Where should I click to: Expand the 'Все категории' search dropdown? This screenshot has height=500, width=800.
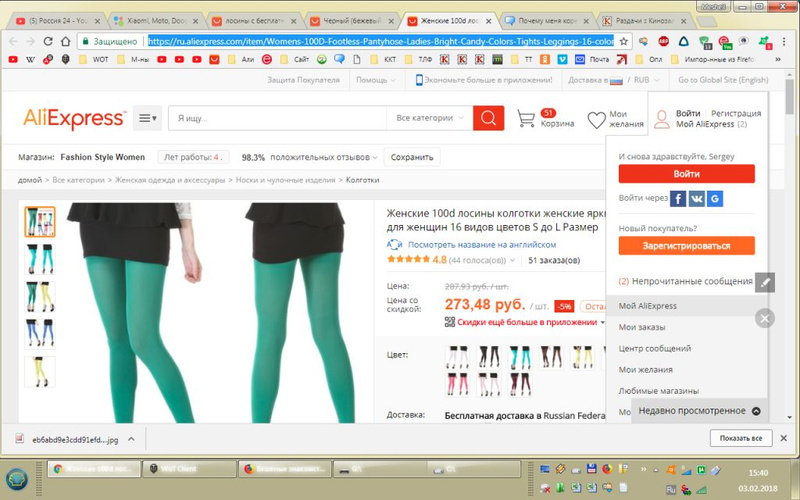pyautogui.click(x=430, y=118)
